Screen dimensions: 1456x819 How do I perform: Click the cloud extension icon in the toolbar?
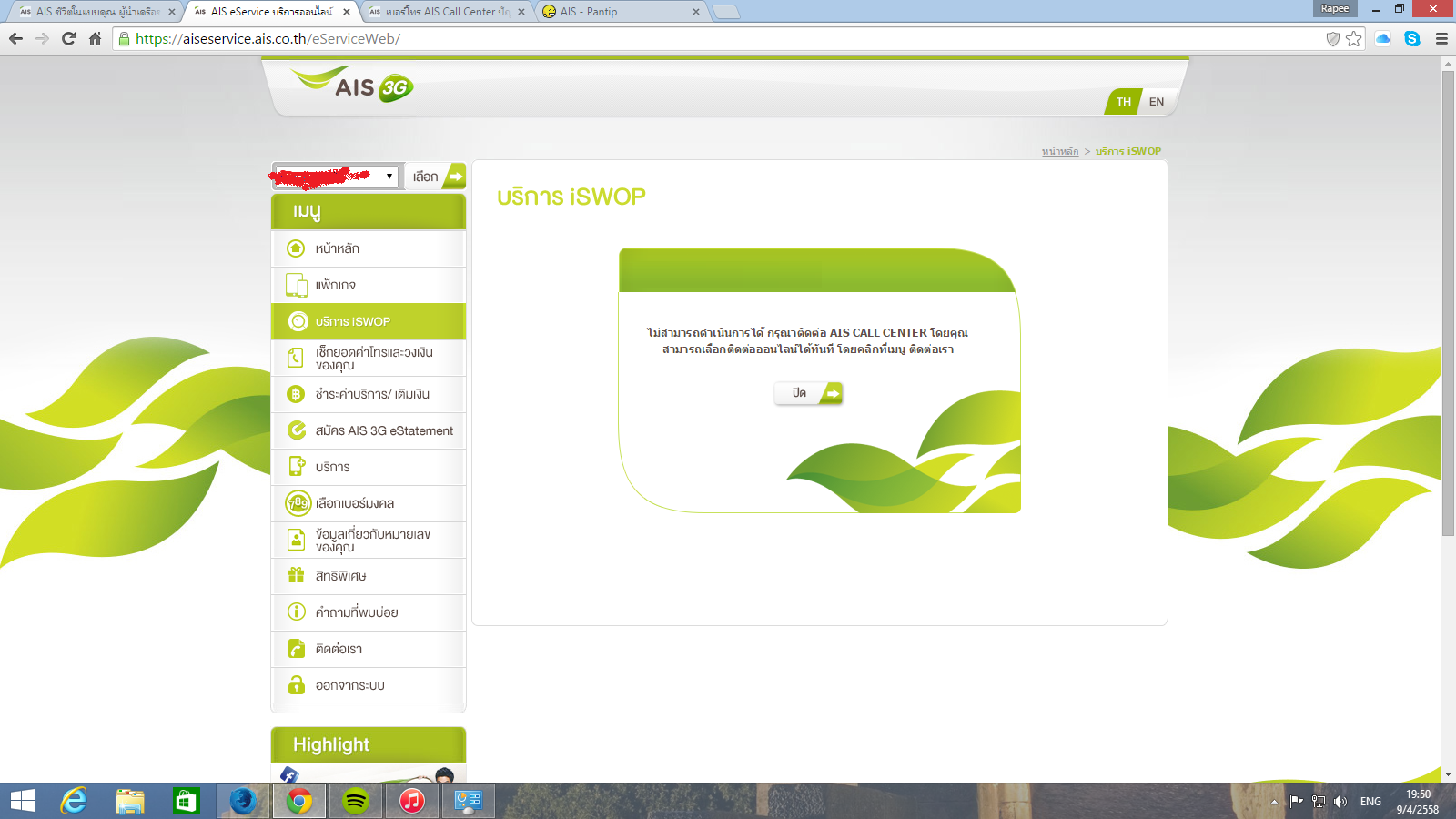tap(1383, 38)
